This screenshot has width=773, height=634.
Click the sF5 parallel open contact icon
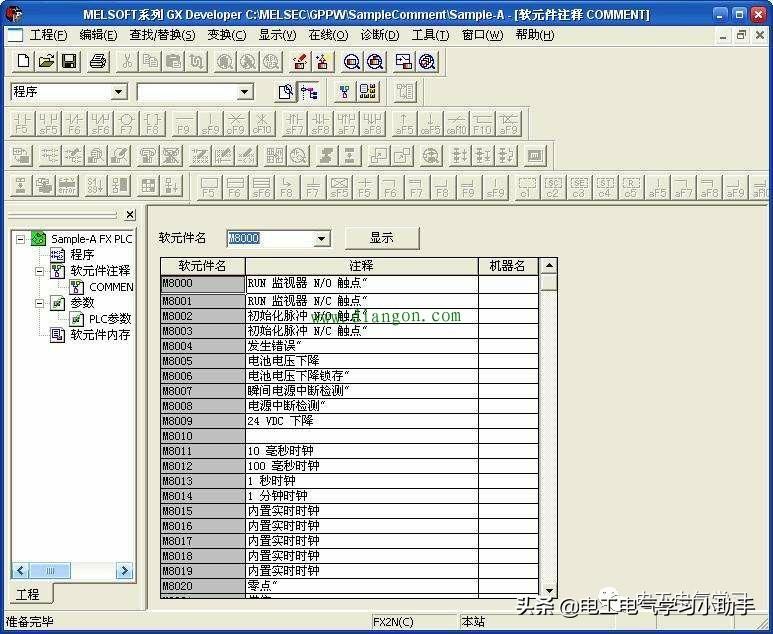click(x=48, y=123)
